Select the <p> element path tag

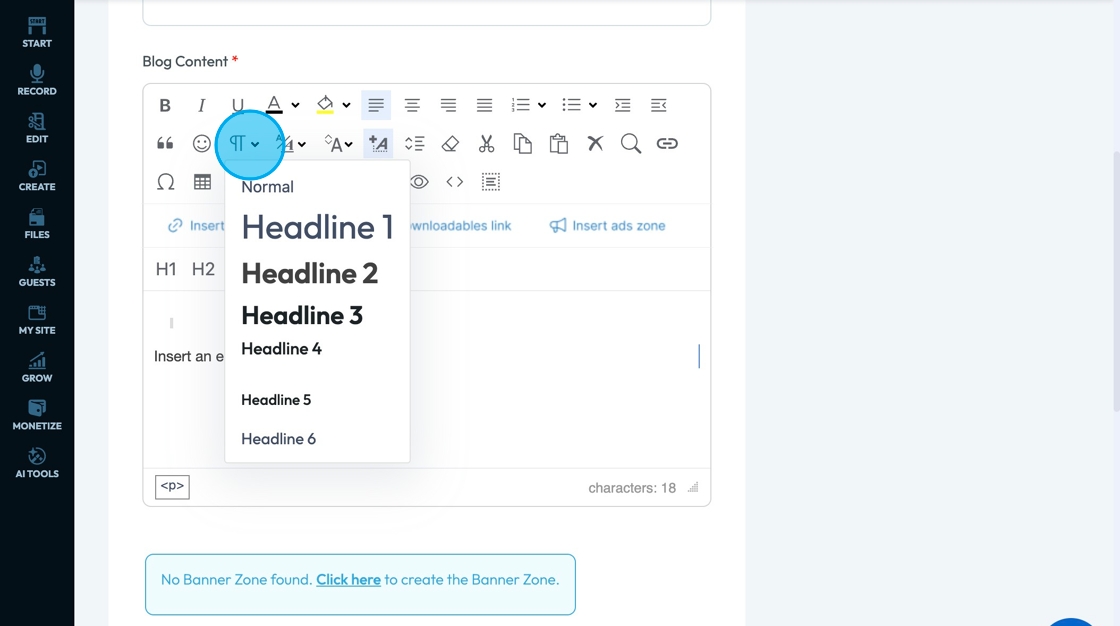click(x=172, y=487)
